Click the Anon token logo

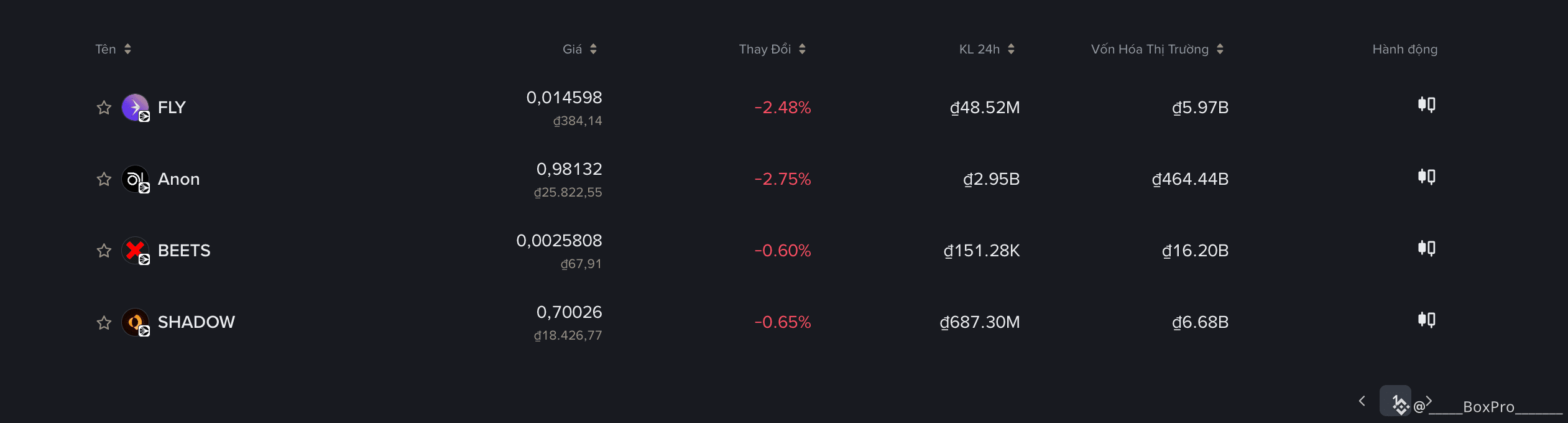pyautogui.click(x=136, y=179)
